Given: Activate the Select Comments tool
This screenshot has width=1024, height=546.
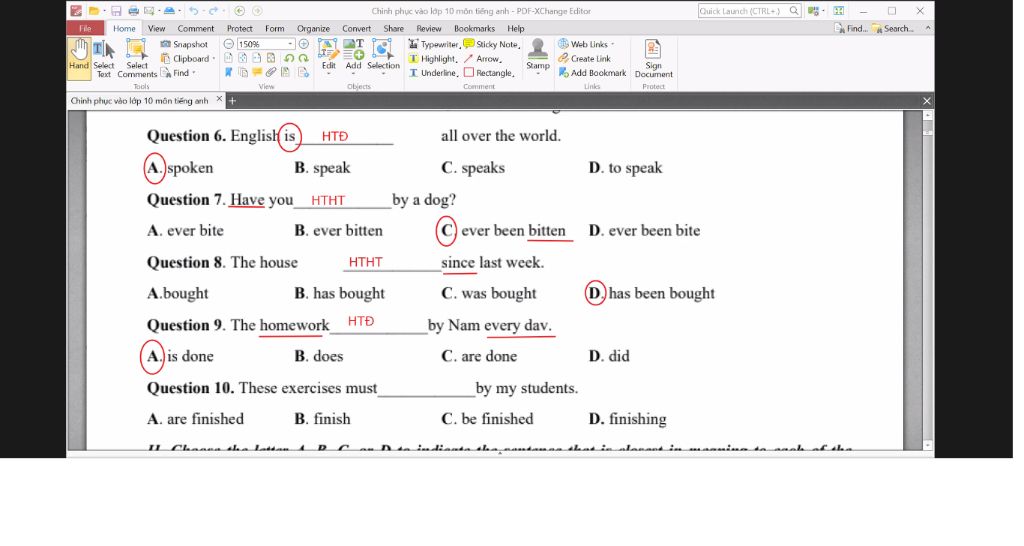Looking at the screenshot, I should tap(136, 58).
